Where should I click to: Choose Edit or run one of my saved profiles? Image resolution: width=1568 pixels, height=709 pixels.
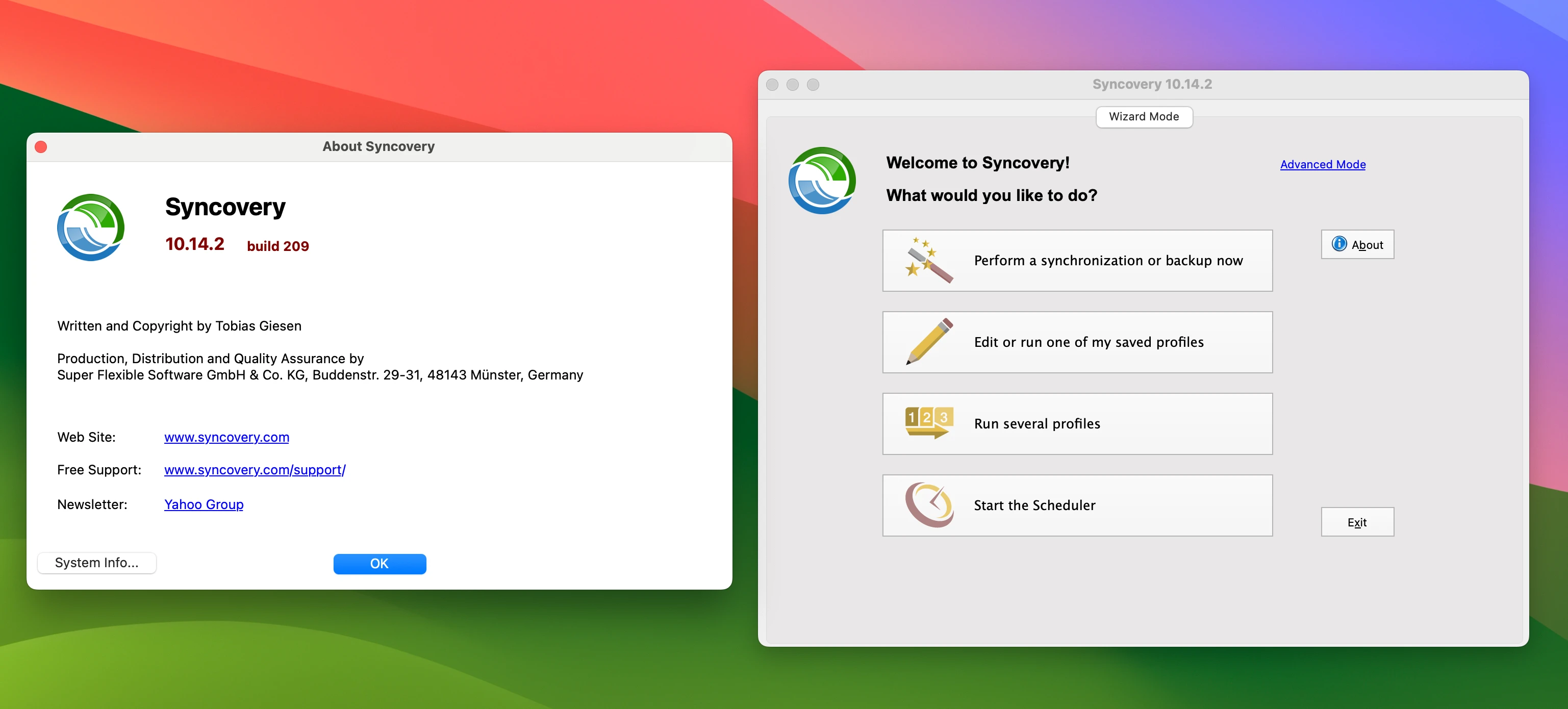pos(1077,342)
